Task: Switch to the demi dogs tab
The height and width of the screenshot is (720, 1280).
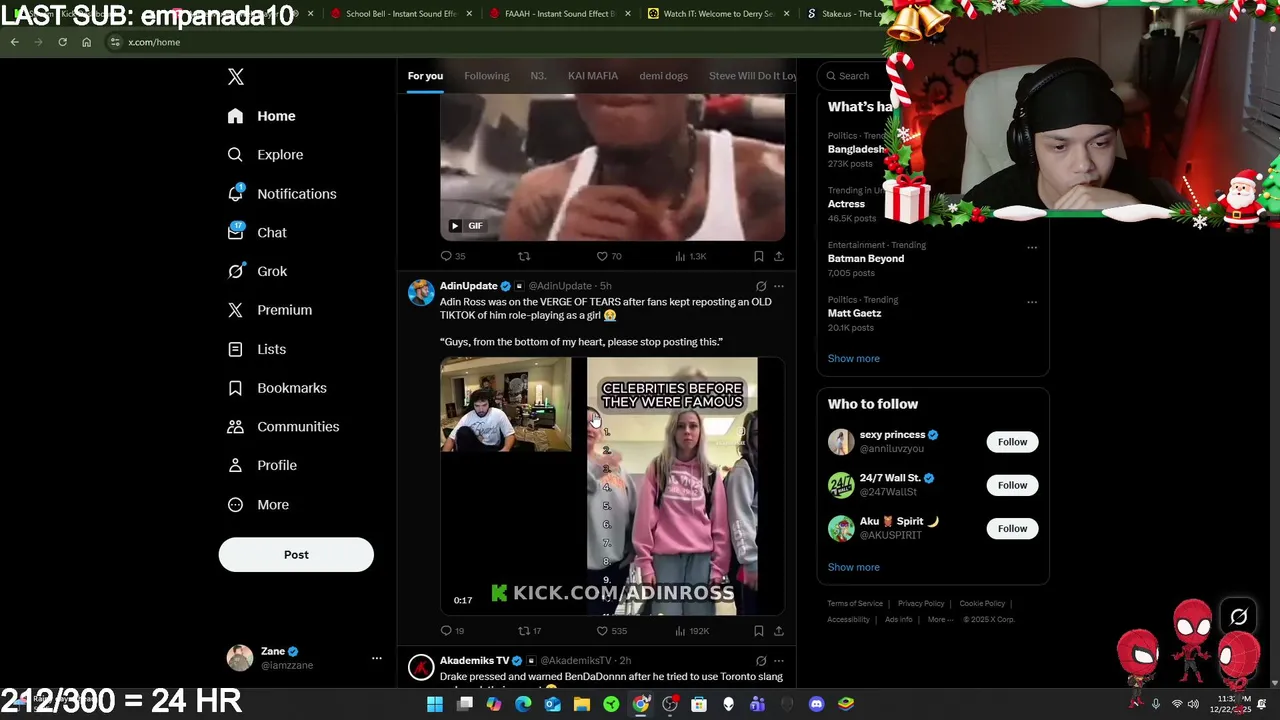Action: (664, 76)
